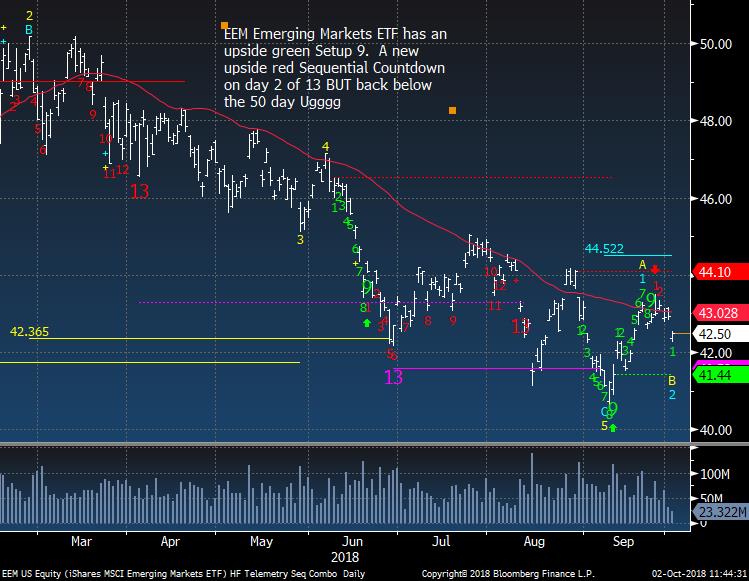The image size is (749, 581).
Task: Click the 48.00 price axis label
Action: point(716,121)
